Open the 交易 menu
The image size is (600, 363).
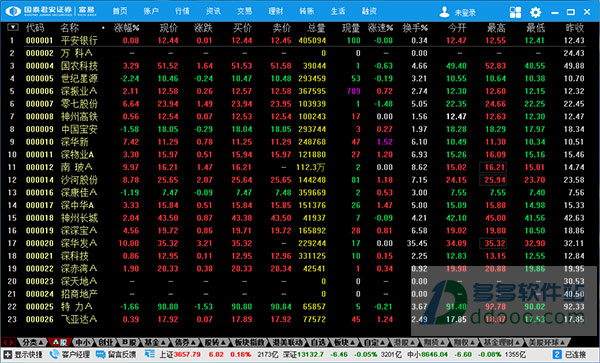click(244, 11)
